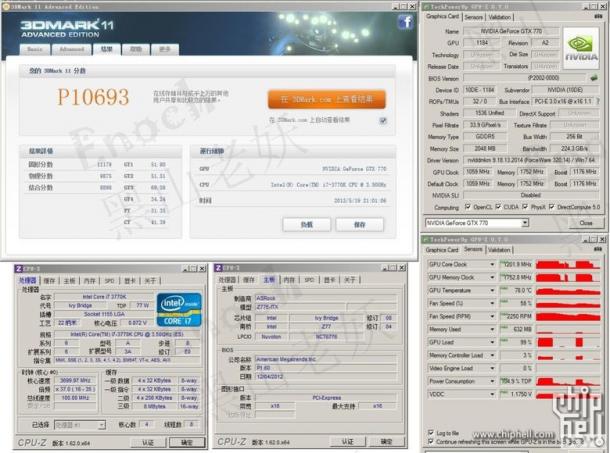Open the 已选择 processor dropdown in CPU-Z
This screenshot has height=453, width=610.
coord(102,425)
